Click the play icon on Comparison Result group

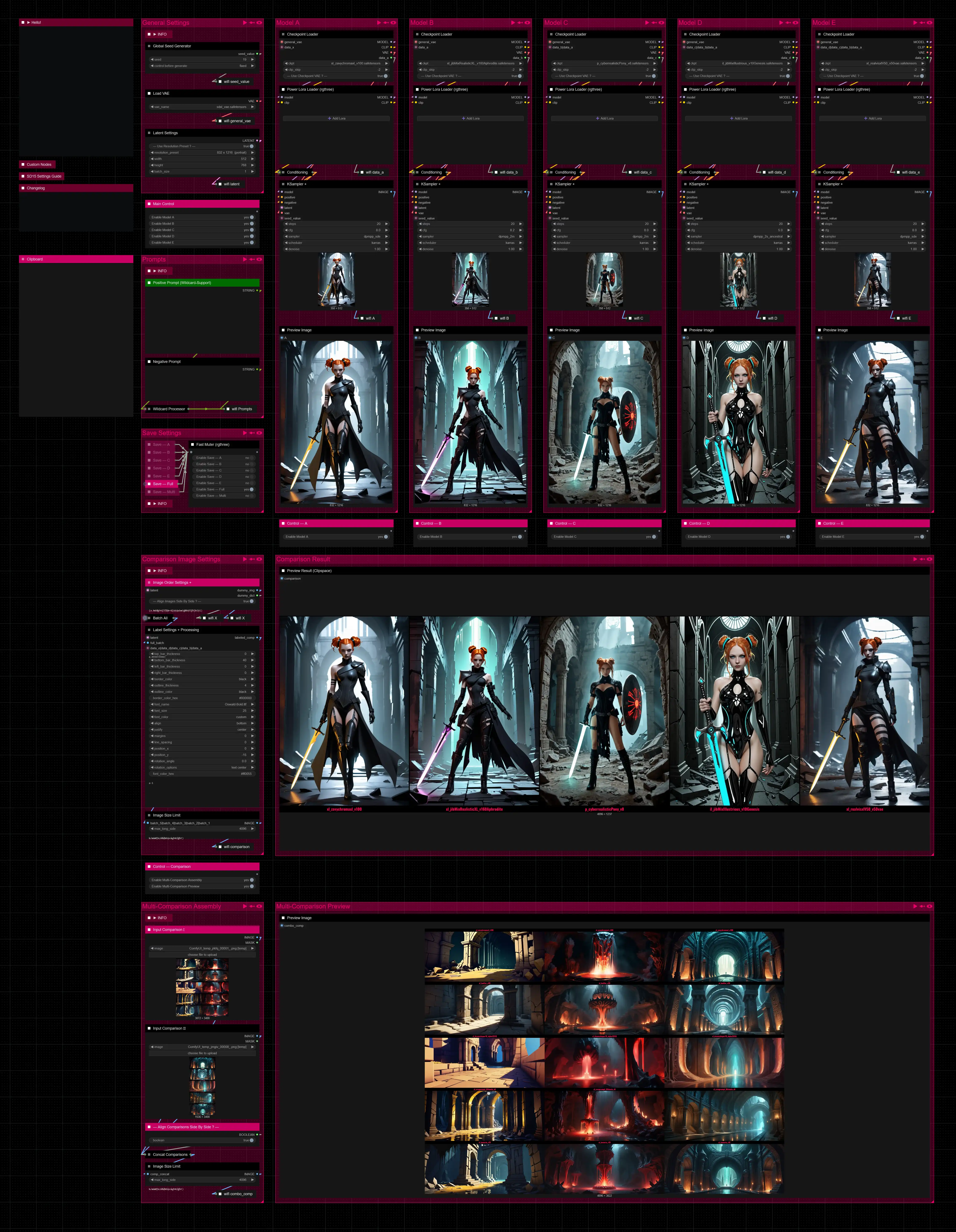(915, 559)
